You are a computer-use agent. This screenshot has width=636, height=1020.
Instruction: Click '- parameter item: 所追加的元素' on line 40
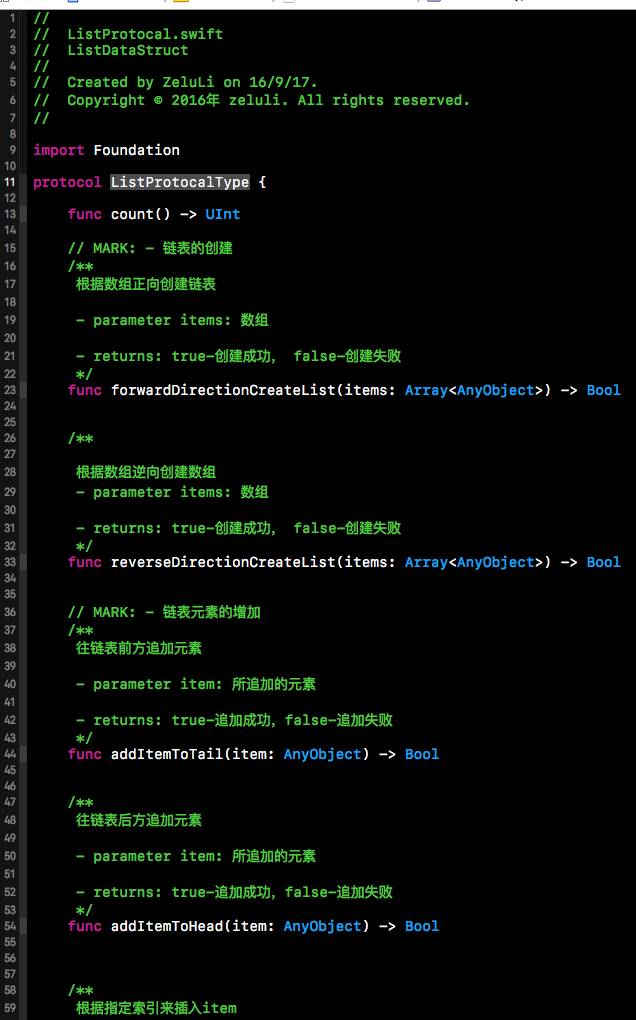tap(196, 684)
